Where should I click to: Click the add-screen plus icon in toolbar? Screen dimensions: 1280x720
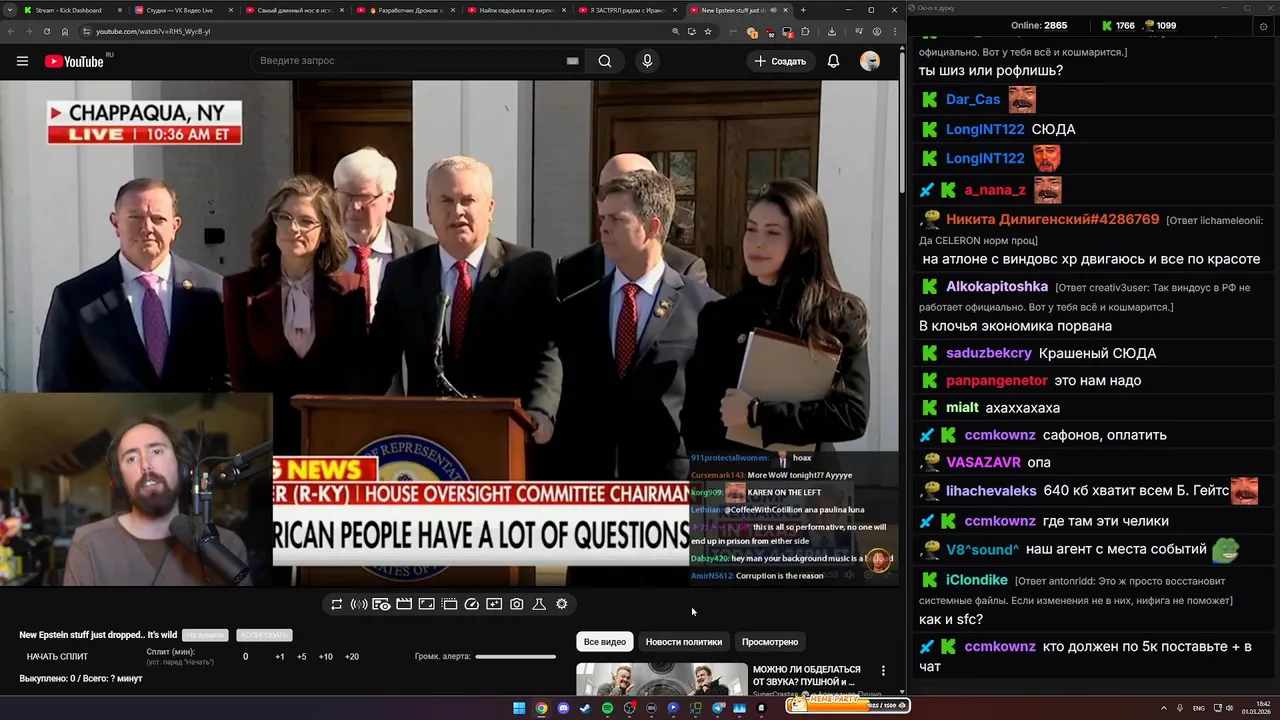coord(494,604)
